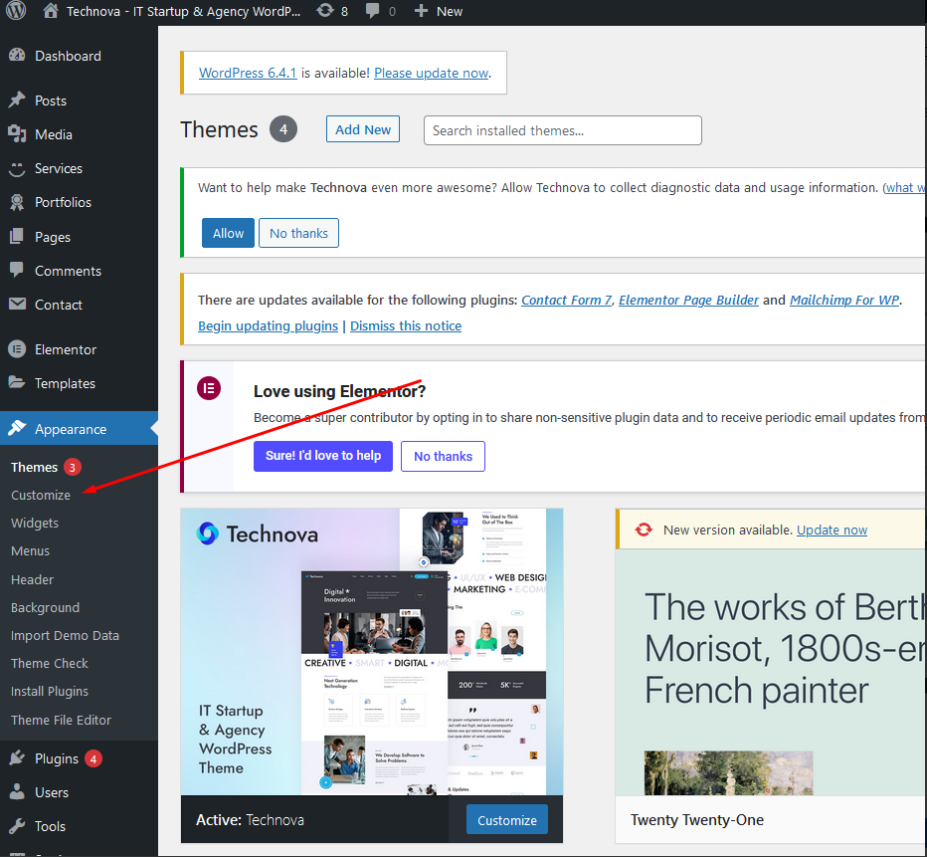Click the New item in admin bar

(x=439, y=11)
